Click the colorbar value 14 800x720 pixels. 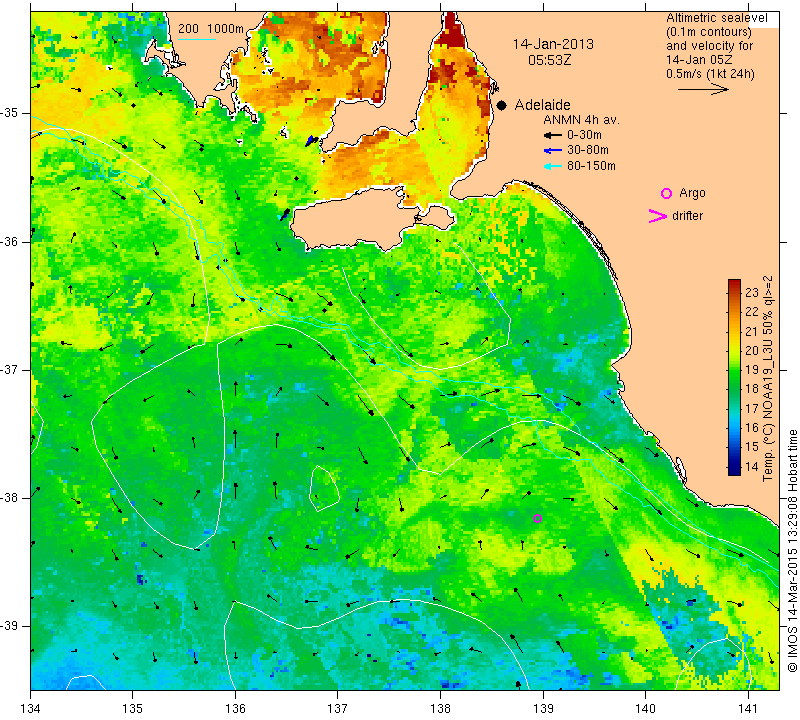click(752, 466)
